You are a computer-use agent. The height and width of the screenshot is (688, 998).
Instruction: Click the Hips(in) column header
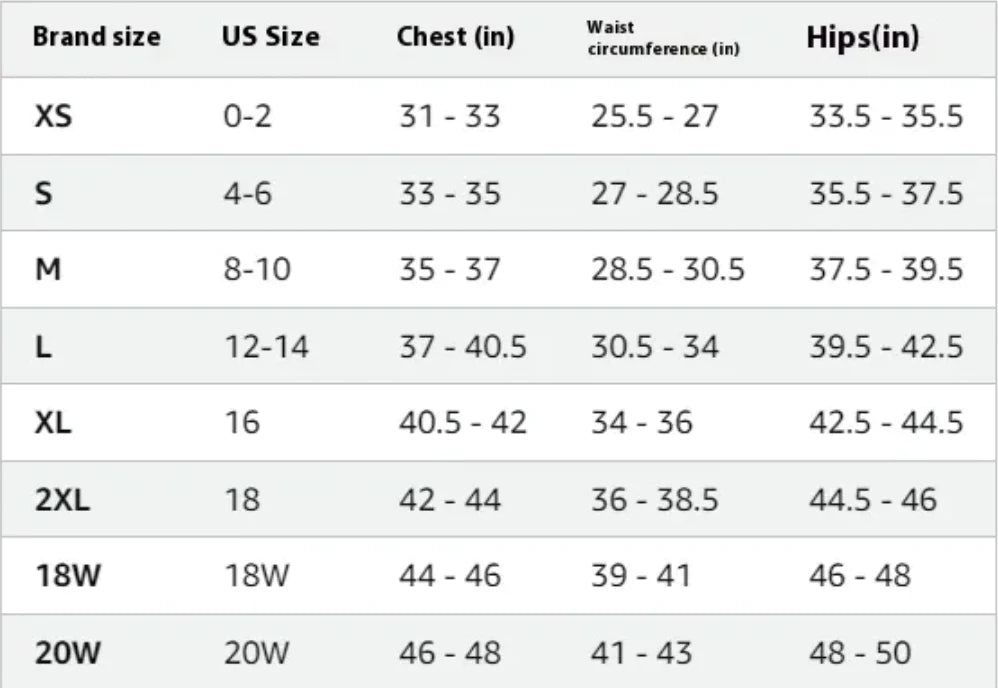[862, 38]
